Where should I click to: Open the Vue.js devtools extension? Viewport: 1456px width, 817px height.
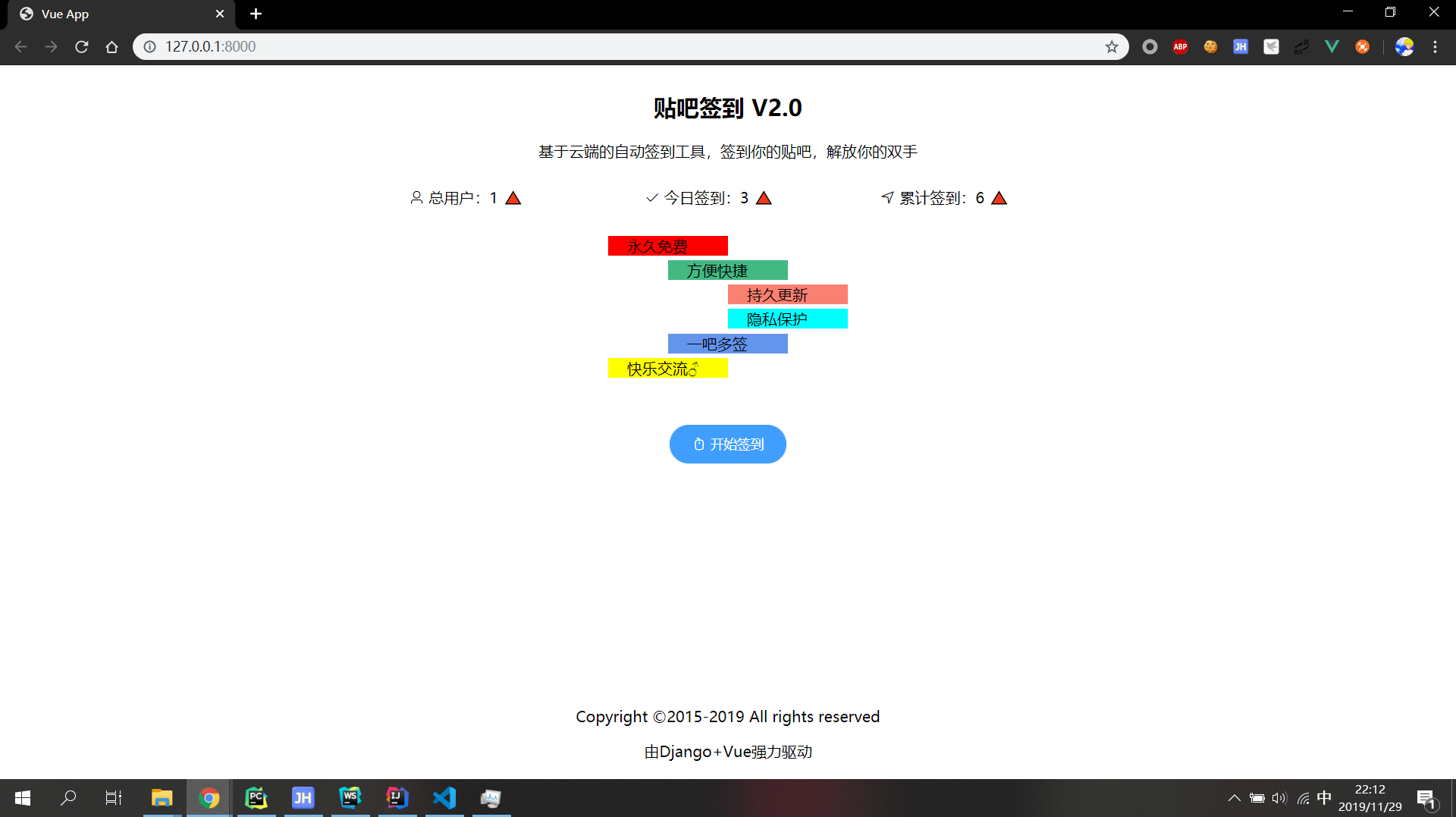click(x=1332, y=46)
